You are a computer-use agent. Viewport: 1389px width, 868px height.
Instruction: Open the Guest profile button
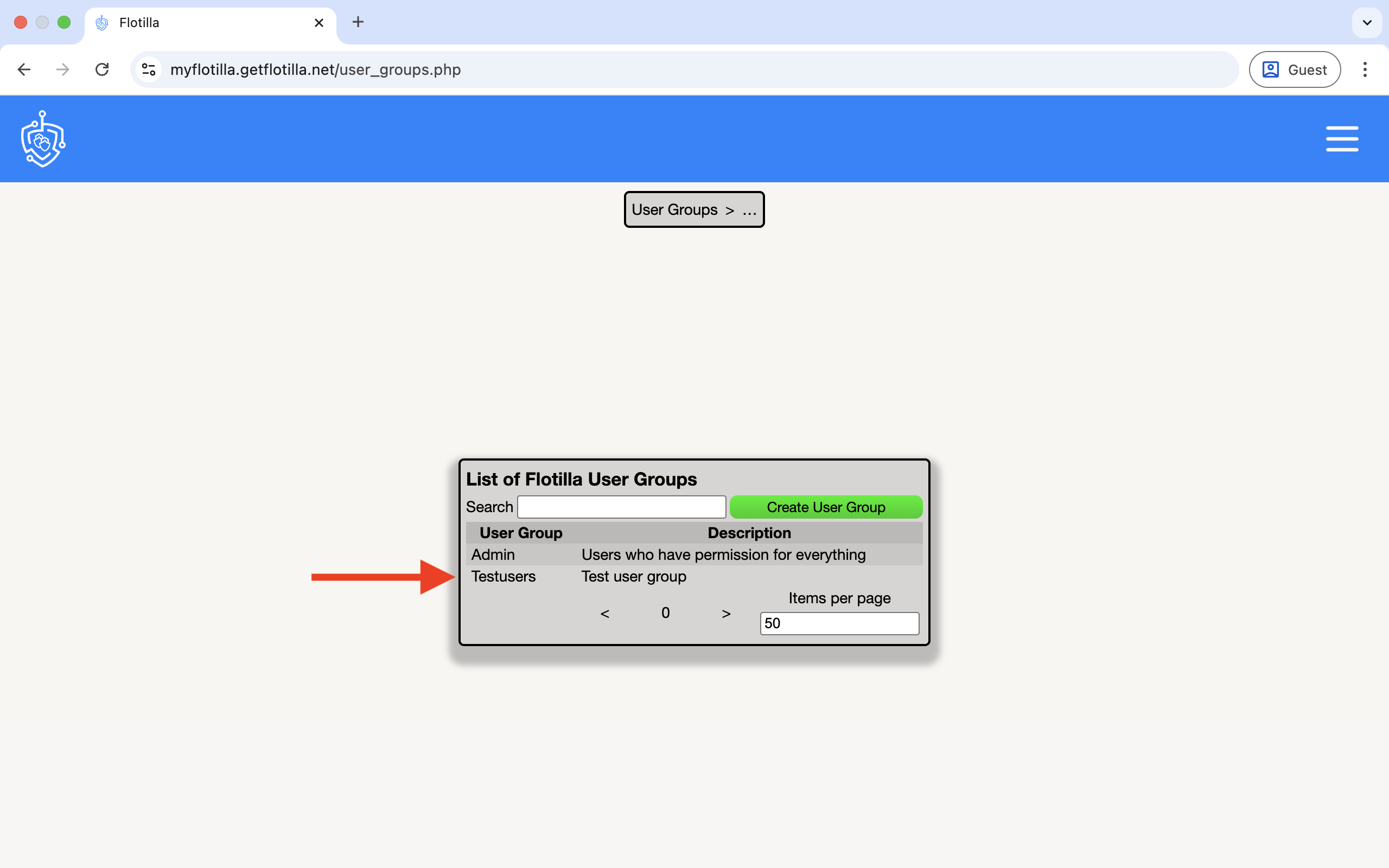tap(1294, 69)
